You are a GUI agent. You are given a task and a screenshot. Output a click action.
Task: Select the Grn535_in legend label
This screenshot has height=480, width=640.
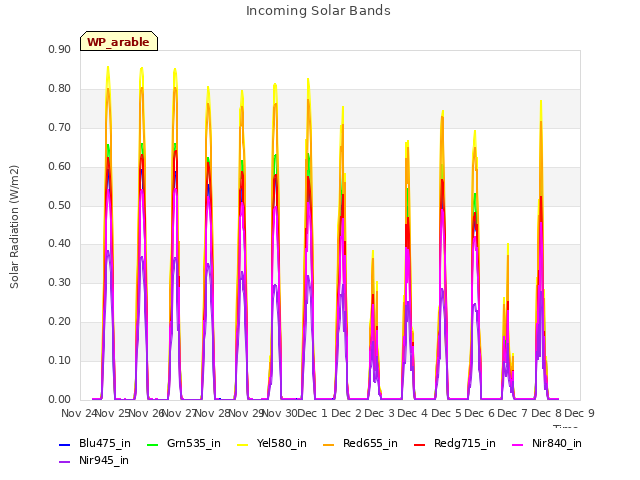point(194,443)
